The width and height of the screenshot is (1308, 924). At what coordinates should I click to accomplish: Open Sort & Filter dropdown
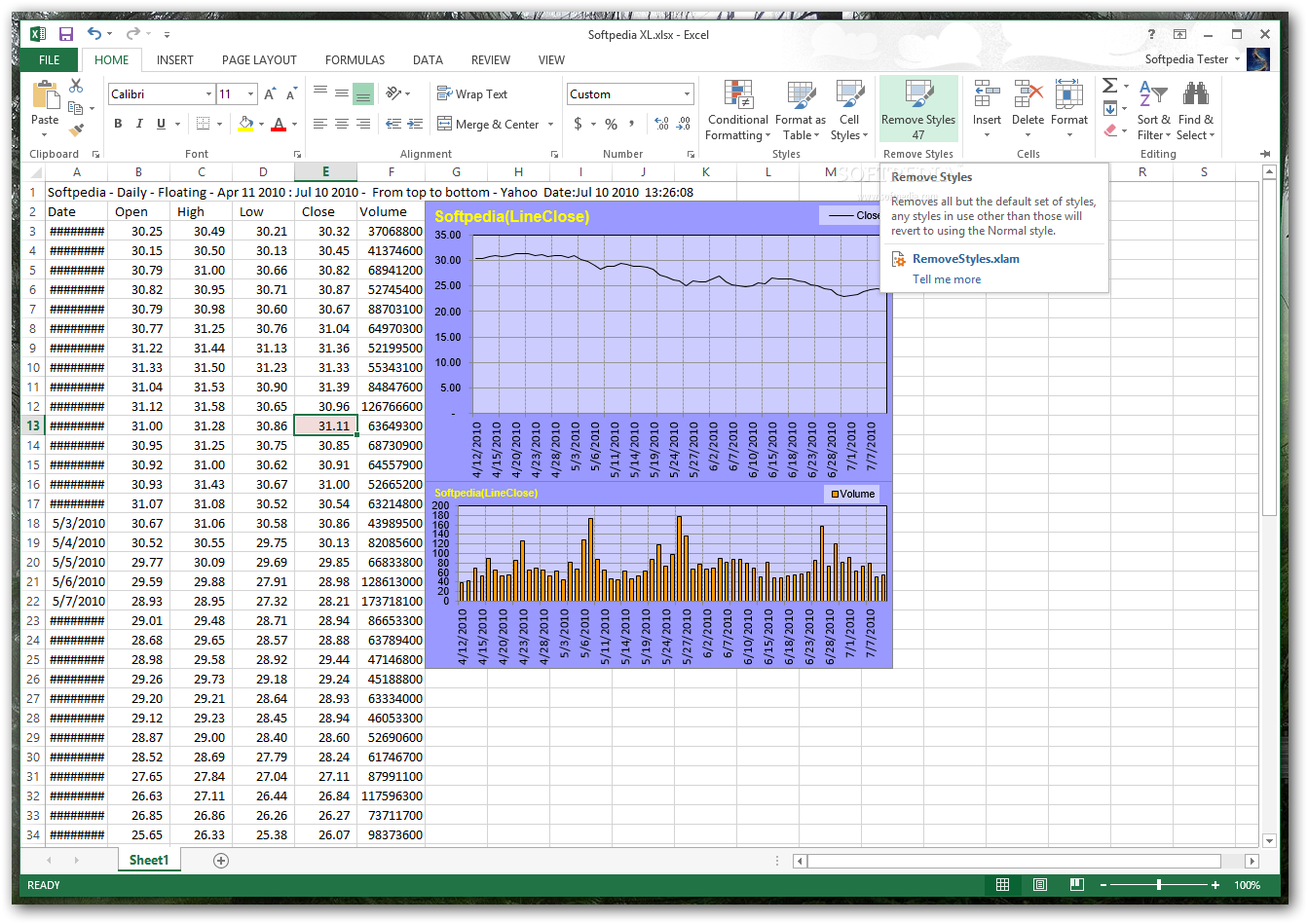point(1153,110)
